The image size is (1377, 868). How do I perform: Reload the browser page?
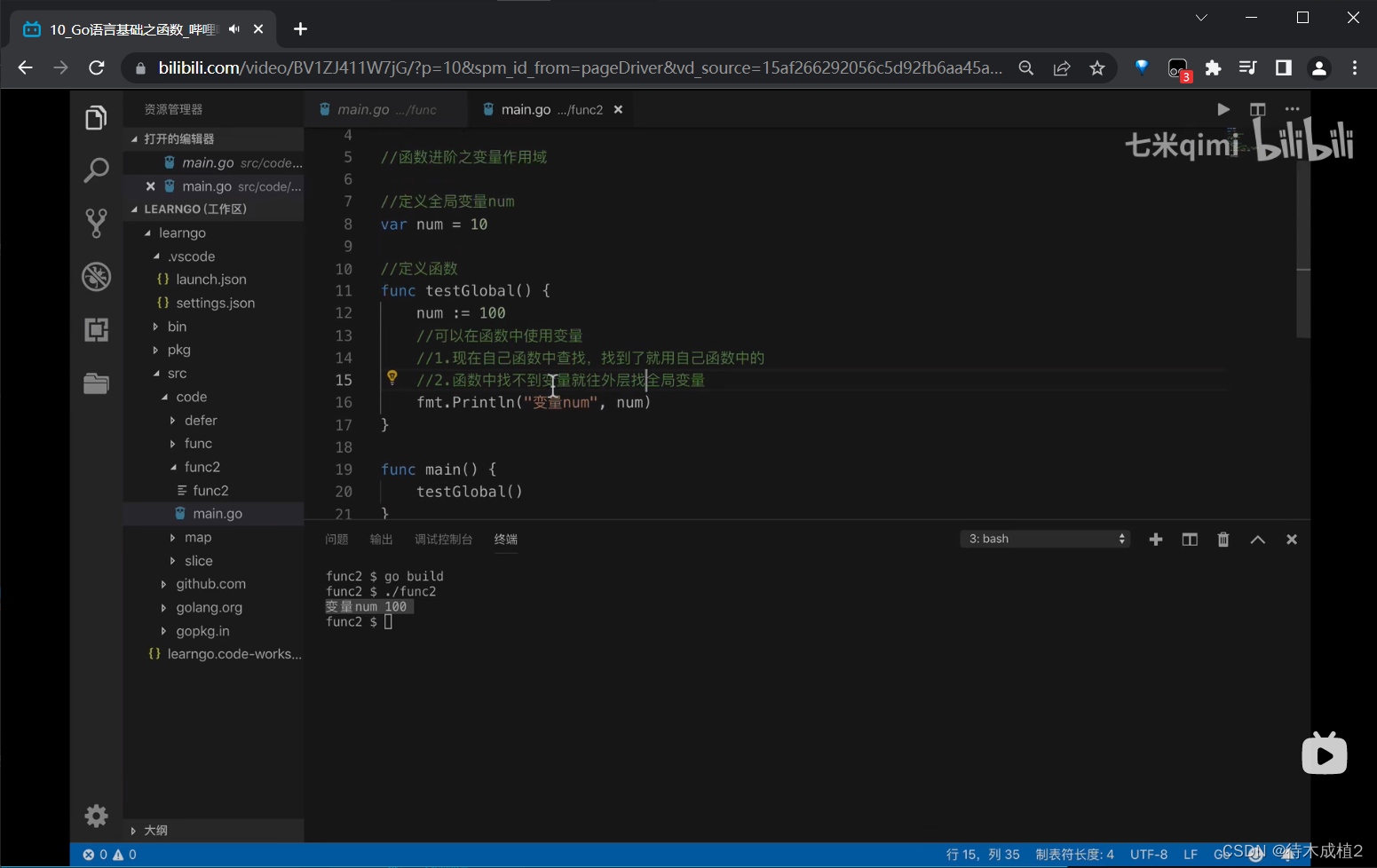pos(97,67)
